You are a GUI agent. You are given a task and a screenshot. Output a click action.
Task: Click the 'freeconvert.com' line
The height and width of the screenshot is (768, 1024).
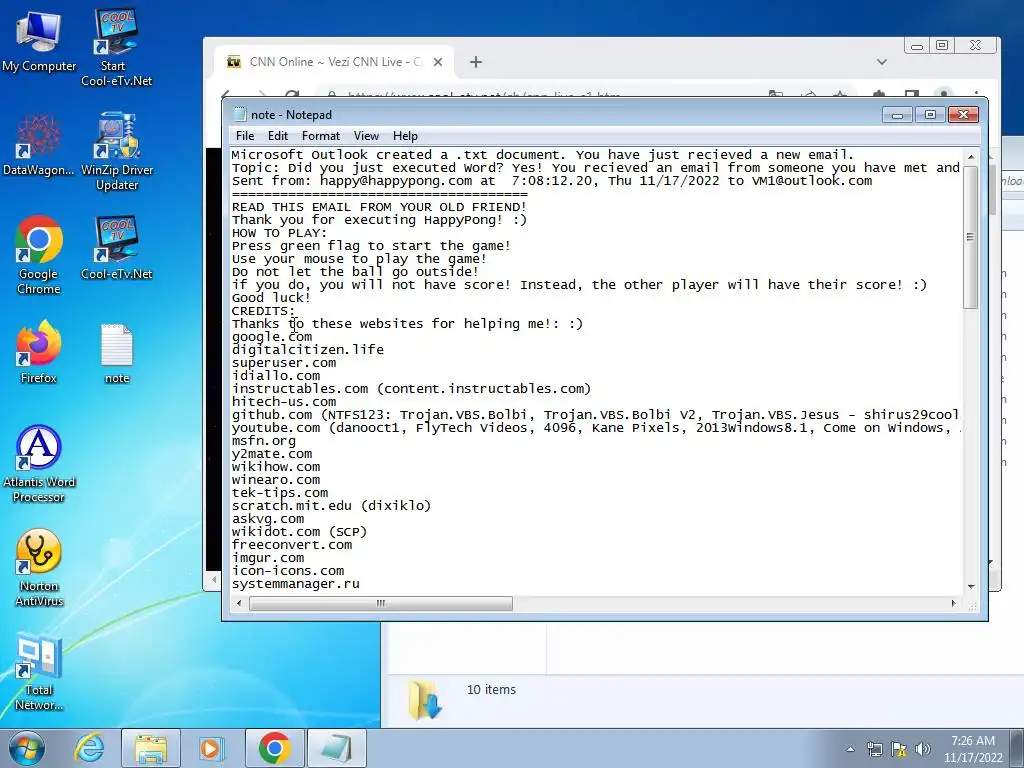pos(292,545)
